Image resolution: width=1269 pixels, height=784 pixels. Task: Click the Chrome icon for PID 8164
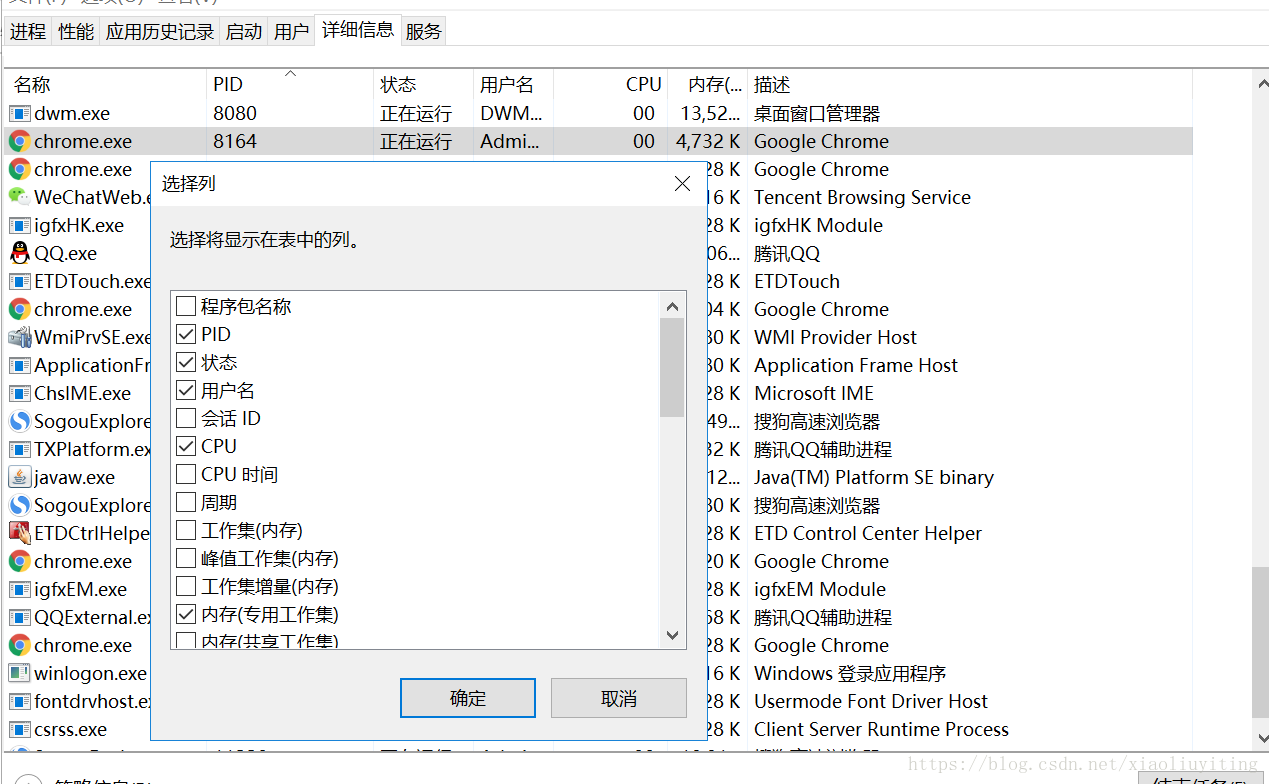19,141
